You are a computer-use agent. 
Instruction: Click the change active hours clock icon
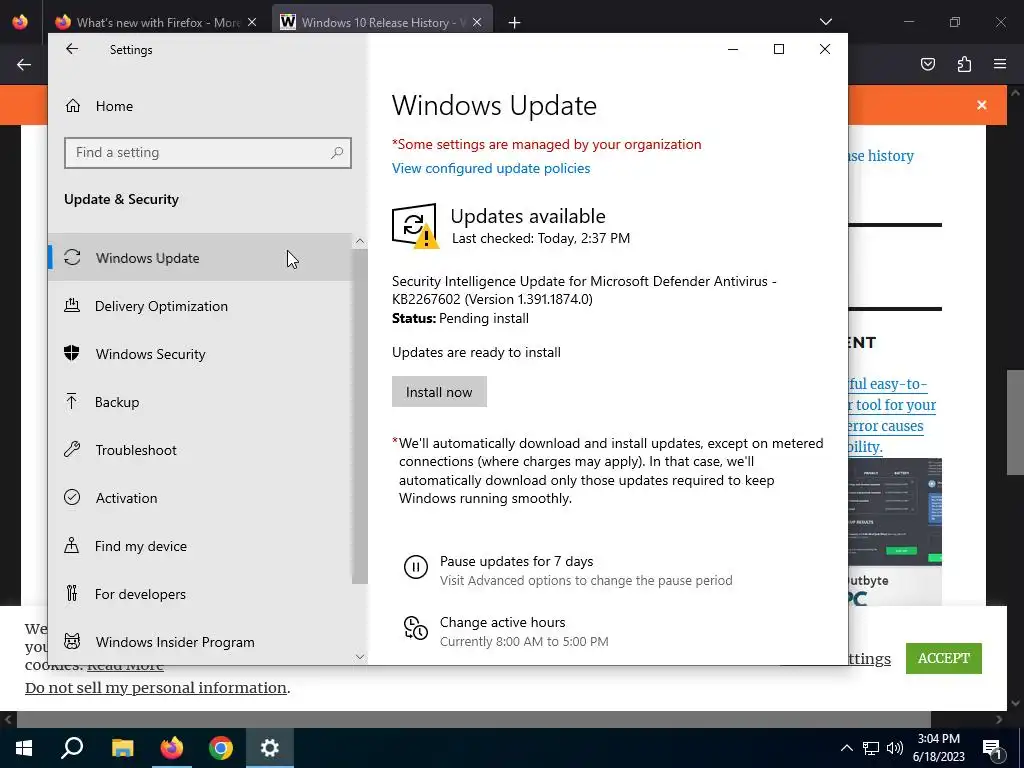pyautogui.click(x=415, y=628)
